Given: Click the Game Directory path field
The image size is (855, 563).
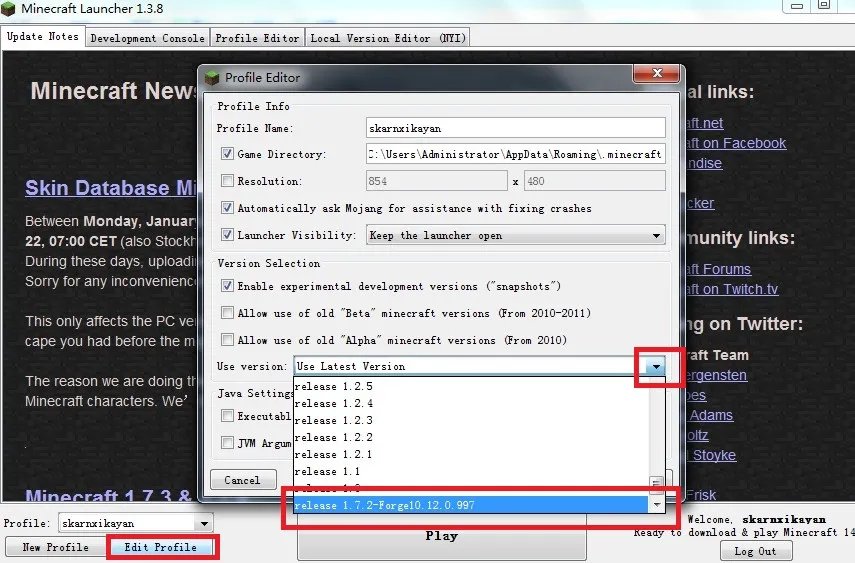Looking at the screenshot, I should click(x=515, y=154).
